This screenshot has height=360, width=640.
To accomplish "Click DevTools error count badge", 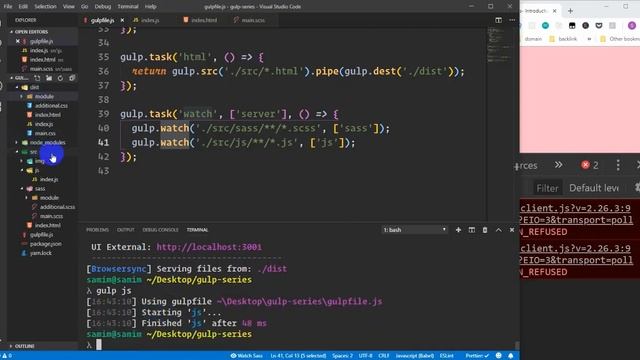I will click(590, 165).
